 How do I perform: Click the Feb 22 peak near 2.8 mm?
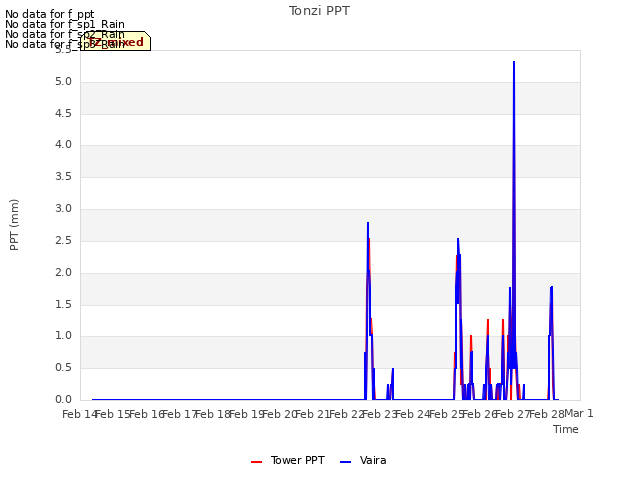pyautogui.click(x=368, y=223)
